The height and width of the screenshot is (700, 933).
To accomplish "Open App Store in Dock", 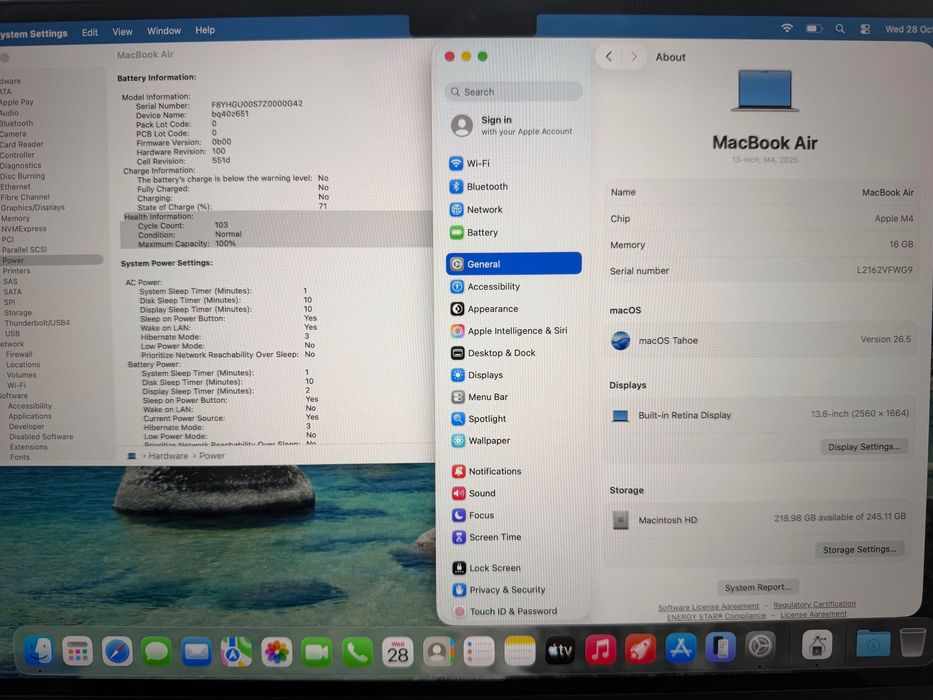I will tap(681, 648).
